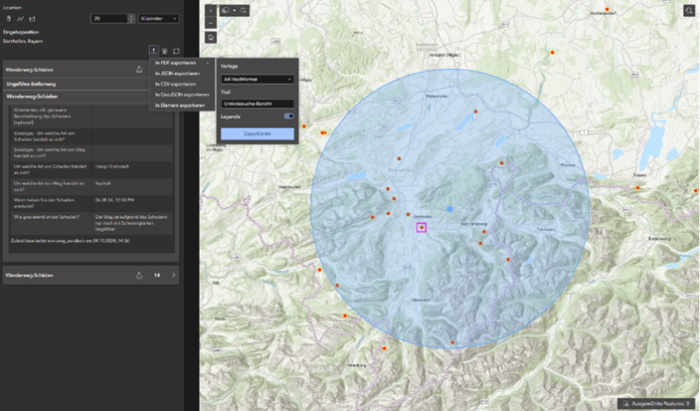The image size is (700, 411).
Task: Click export icon in upper Wanderweg-Schäden header
Action: pos(139,70)
